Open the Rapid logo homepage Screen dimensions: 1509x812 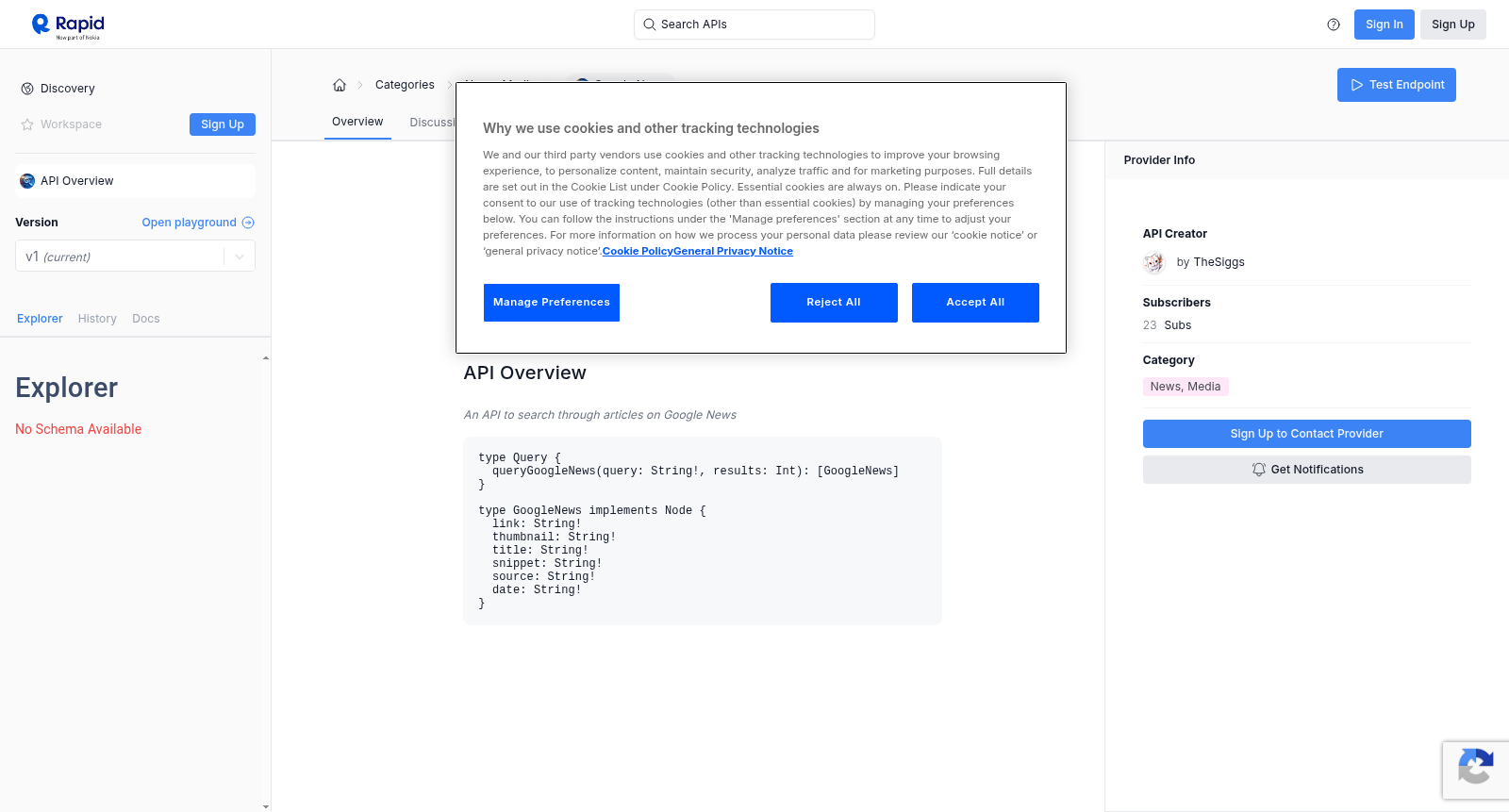(x=68, y=25)
